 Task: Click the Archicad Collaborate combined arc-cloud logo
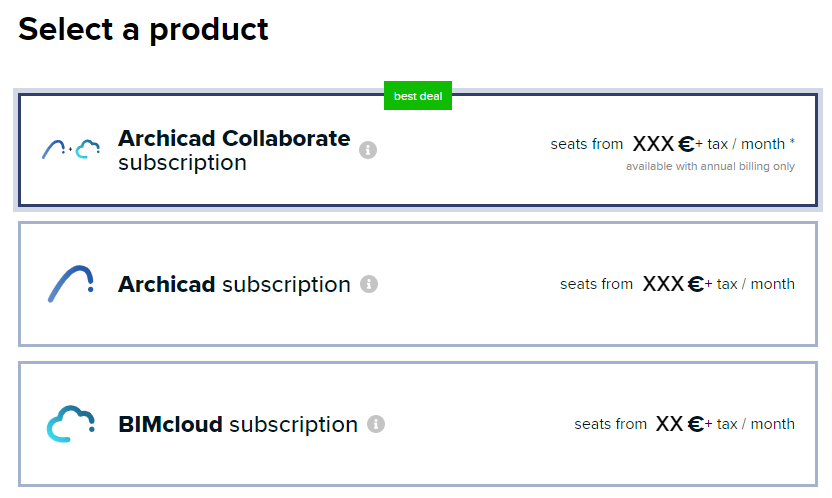click(x=71, y=149)
